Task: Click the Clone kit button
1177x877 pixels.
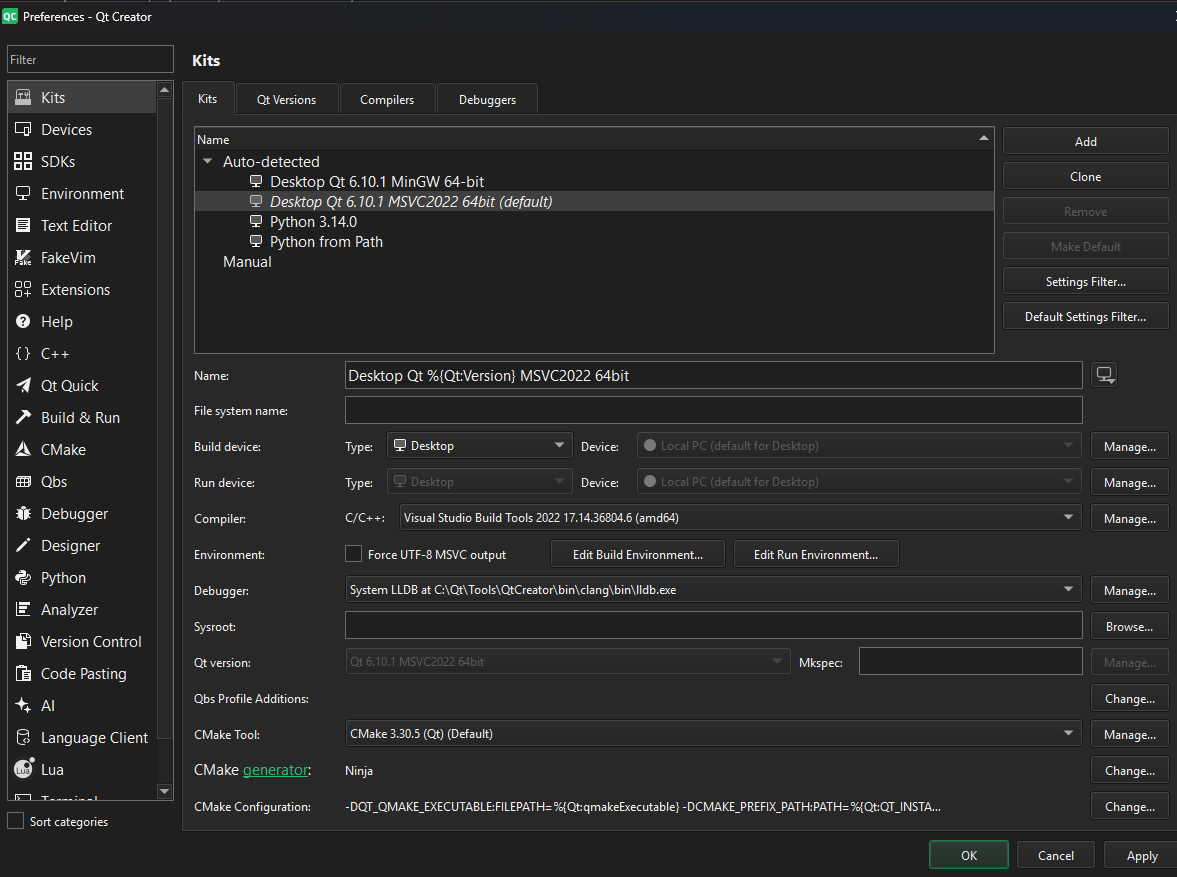Action: point(1085,177)
